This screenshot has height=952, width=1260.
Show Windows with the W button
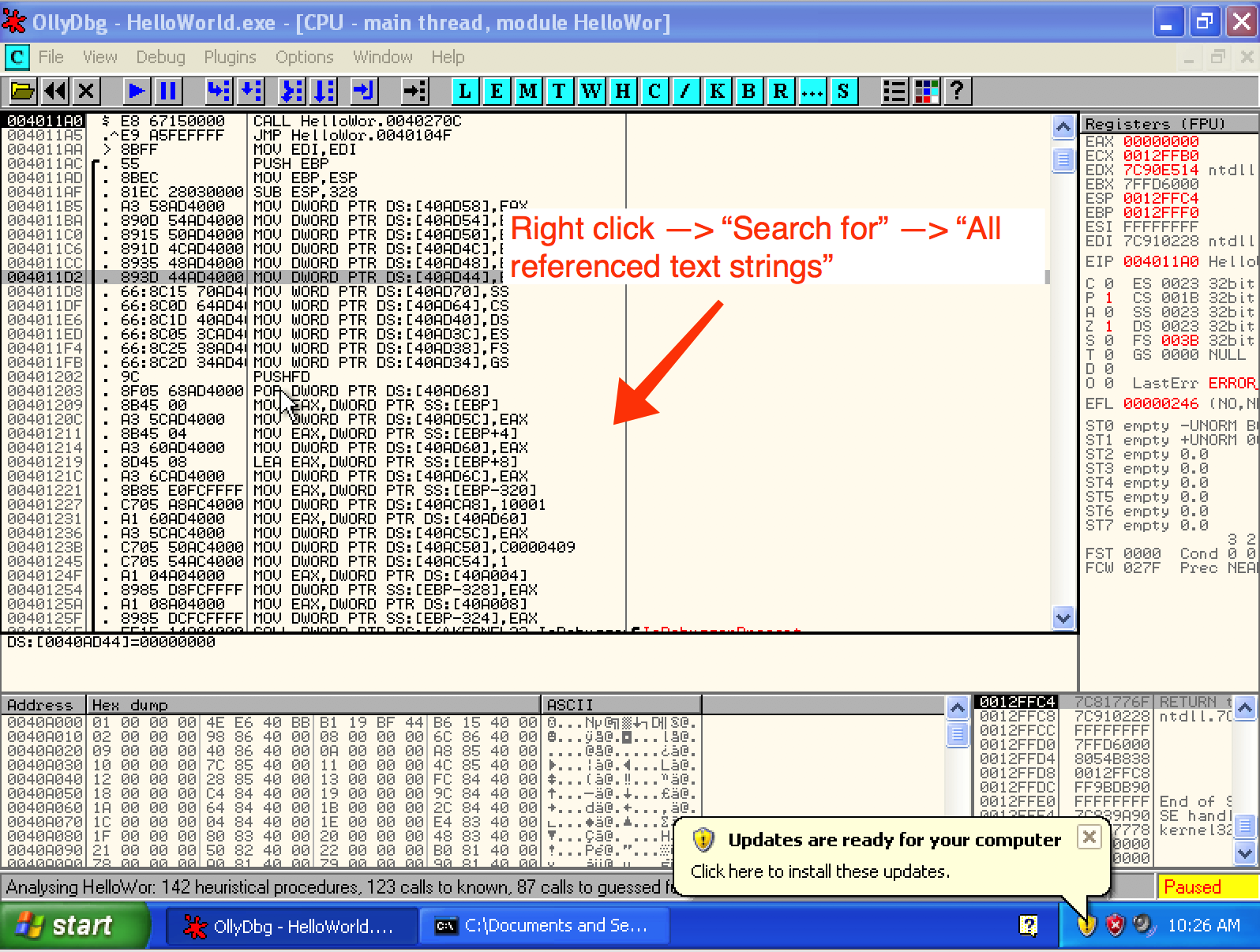point(591,91)
